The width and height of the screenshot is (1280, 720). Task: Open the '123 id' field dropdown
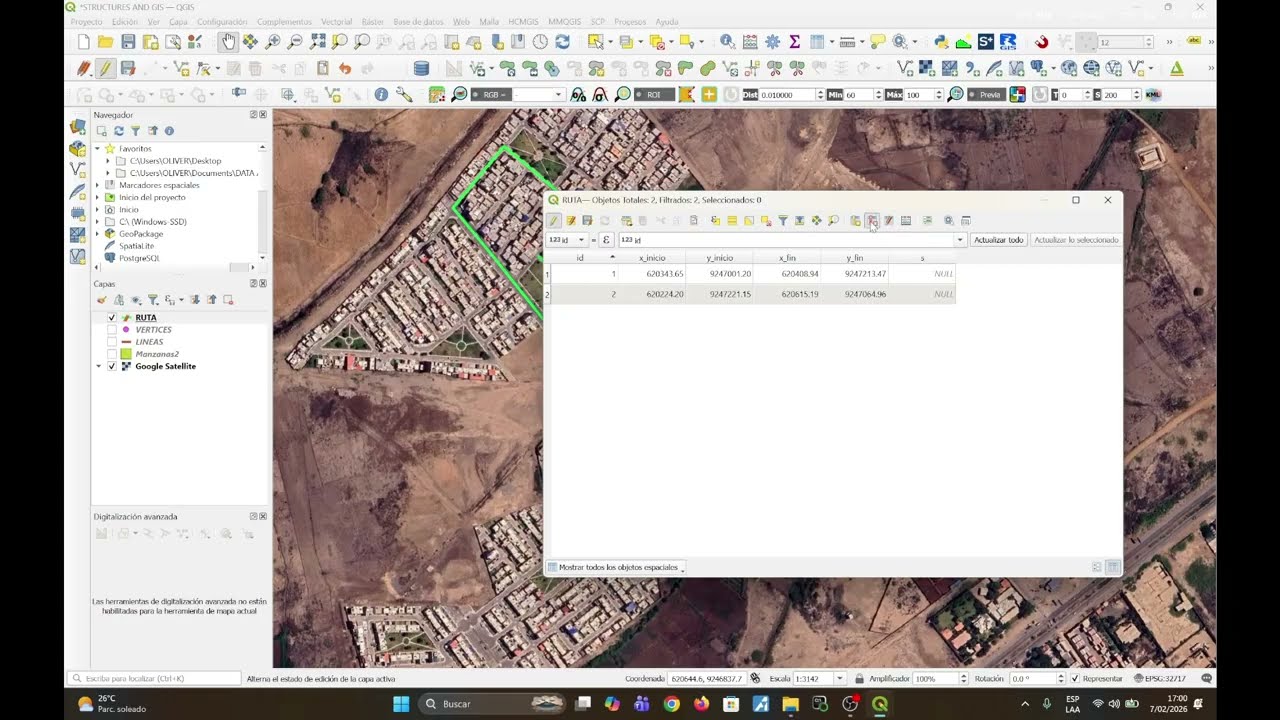click(x=567, y=240)
